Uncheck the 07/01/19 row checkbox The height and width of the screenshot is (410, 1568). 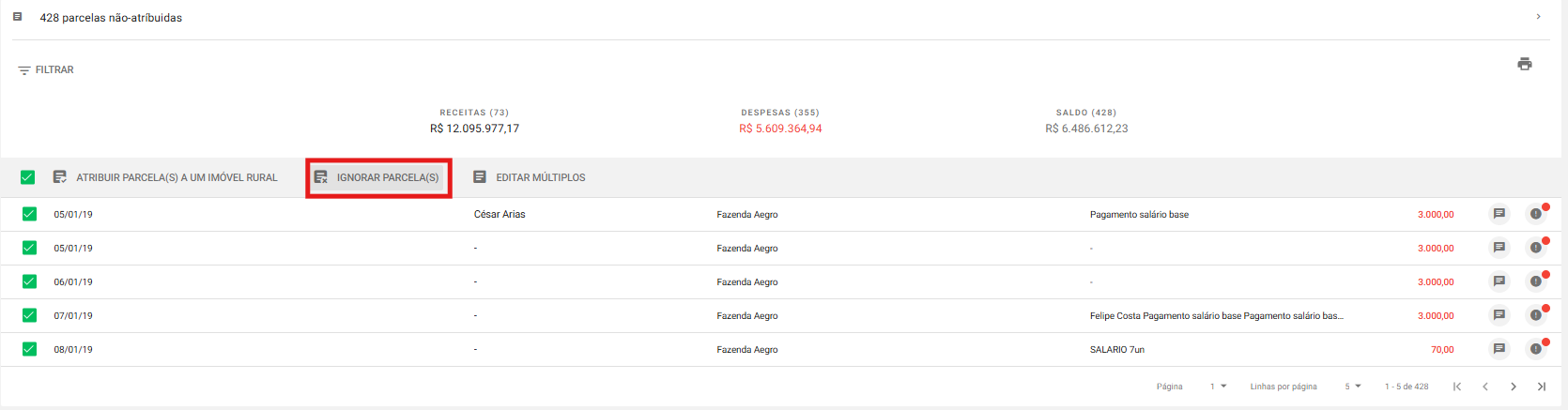click(29, 315)
